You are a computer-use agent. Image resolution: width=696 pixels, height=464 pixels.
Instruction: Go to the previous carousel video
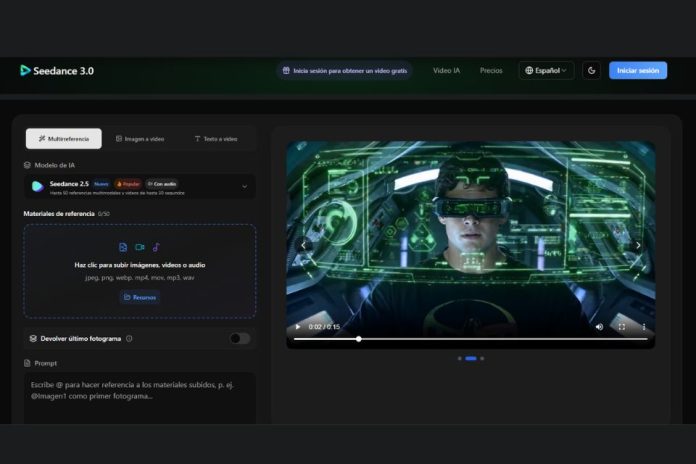coord(304,245)
